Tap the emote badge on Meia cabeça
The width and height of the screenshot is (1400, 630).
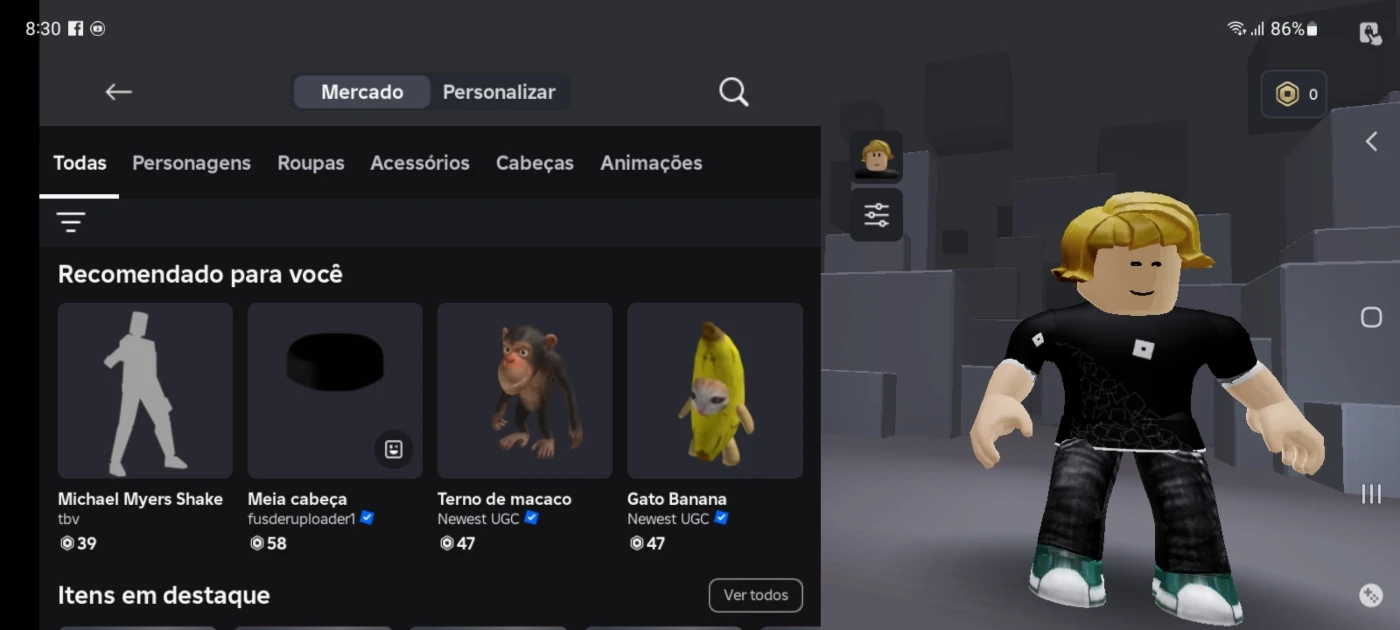click(x=394, y=449)
